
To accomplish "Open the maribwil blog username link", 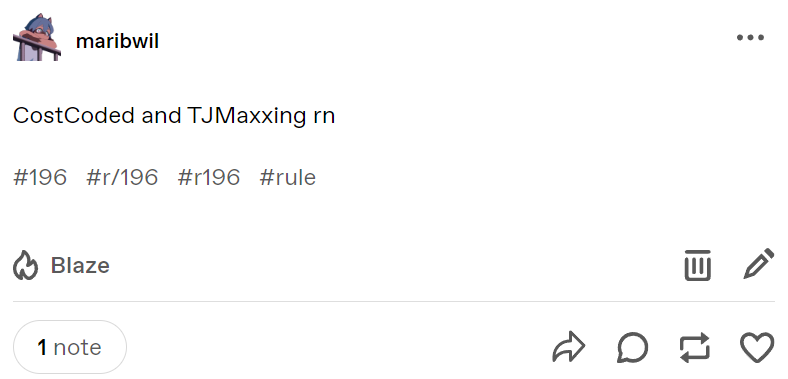I will click(117, 41).
